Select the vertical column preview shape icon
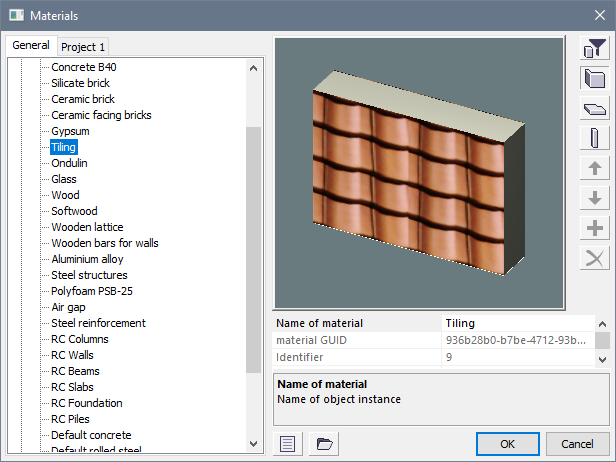Image resolution: width=616 pixels, height=462 pixels. click(x=595, y=139)
